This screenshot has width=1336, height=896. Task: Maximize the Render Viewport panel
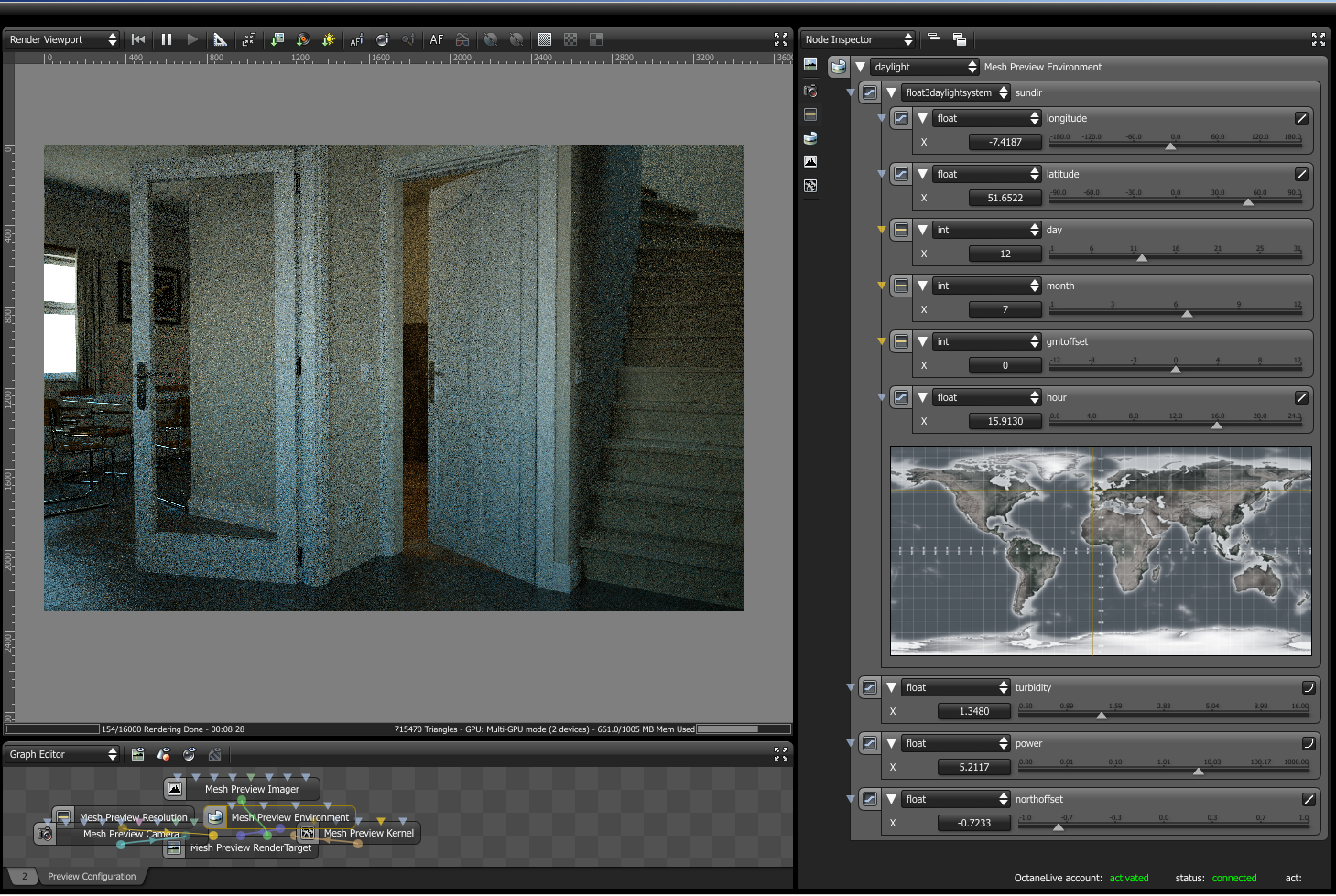[x=780, y=39]
